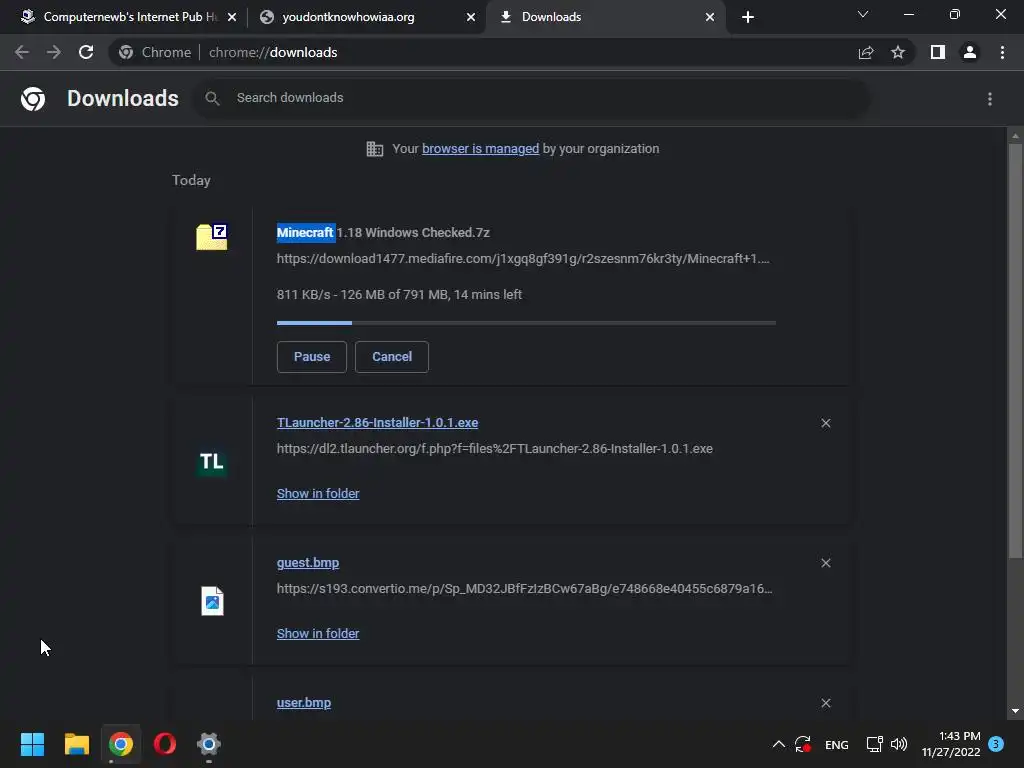Click the magnifier icon in downloads search
This screenshot has height=768, width=1024.
click(x=212, y=98)
